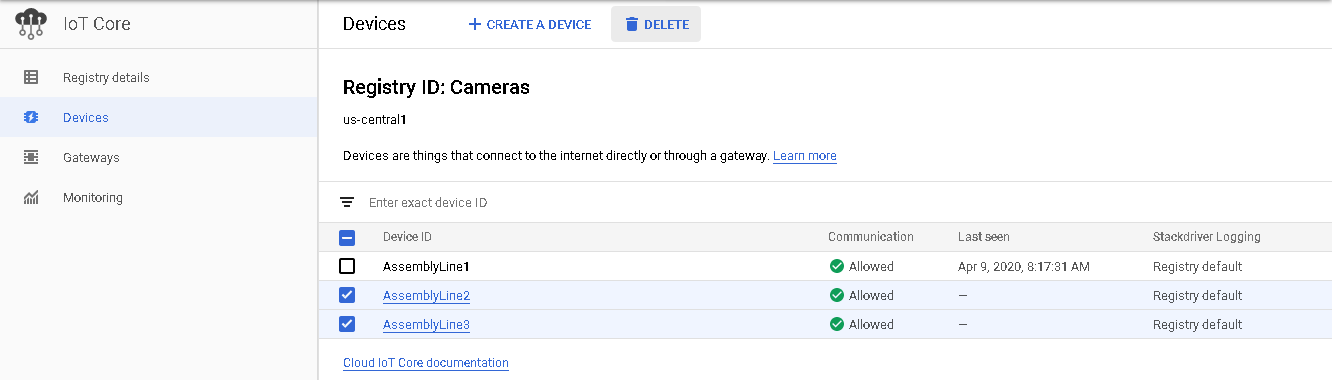Click the Devices page title
The width and height of the screenshot is (1332, 380).
[x=374, y=24]
